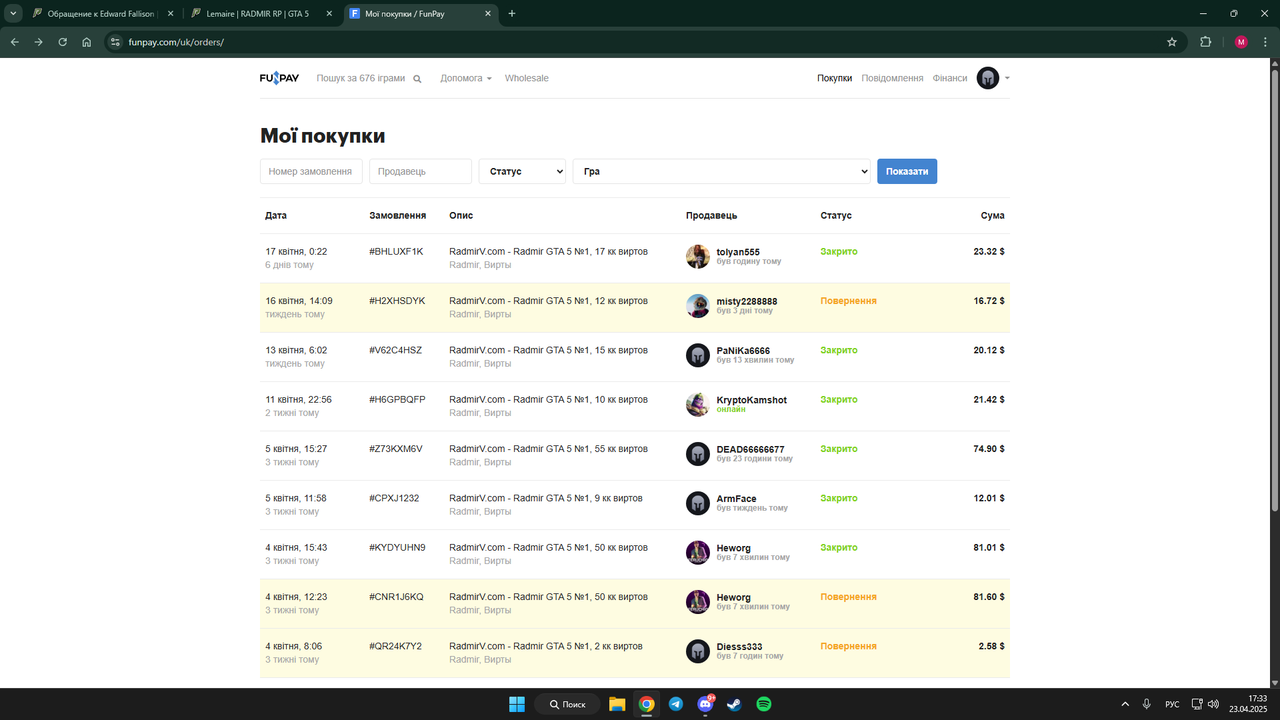Open Chrome profile M avatar
The image size is (1280, 720).
(1241, 42)
